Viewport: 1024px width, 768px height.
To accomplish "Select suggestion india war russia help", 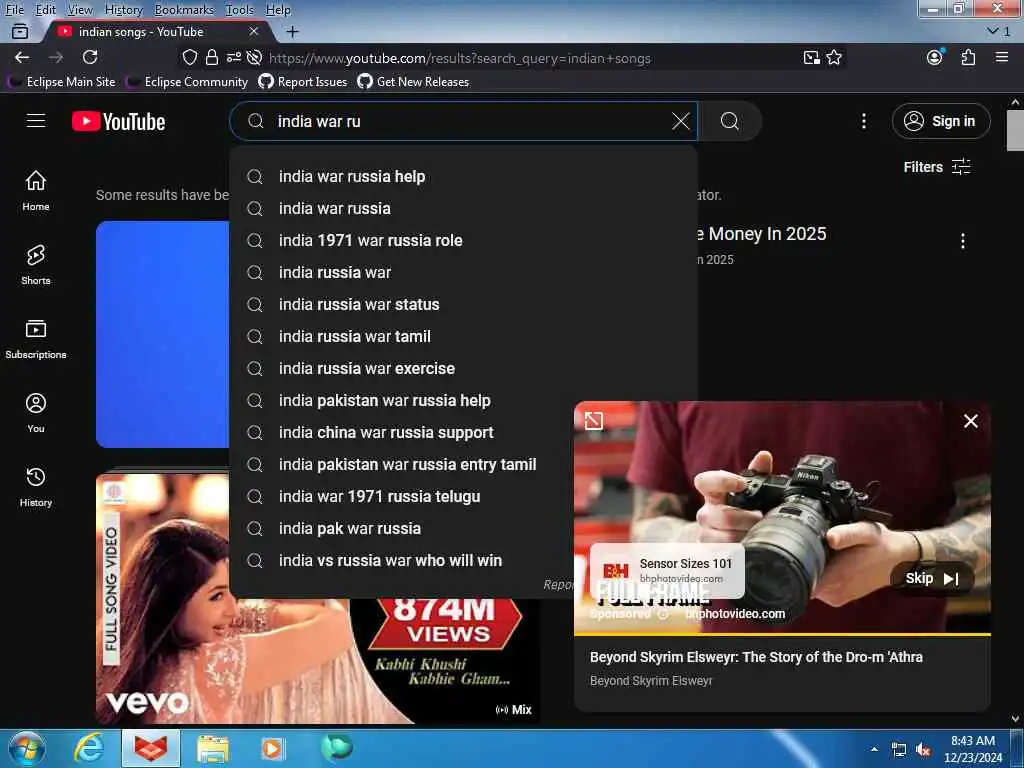I will pyautogui.click(x=464, y=176).
